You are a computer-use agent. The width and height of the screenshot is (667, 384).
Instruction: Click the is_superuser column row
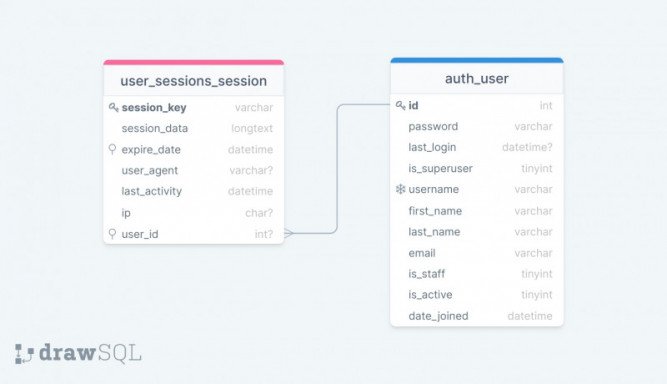[477, 168]
